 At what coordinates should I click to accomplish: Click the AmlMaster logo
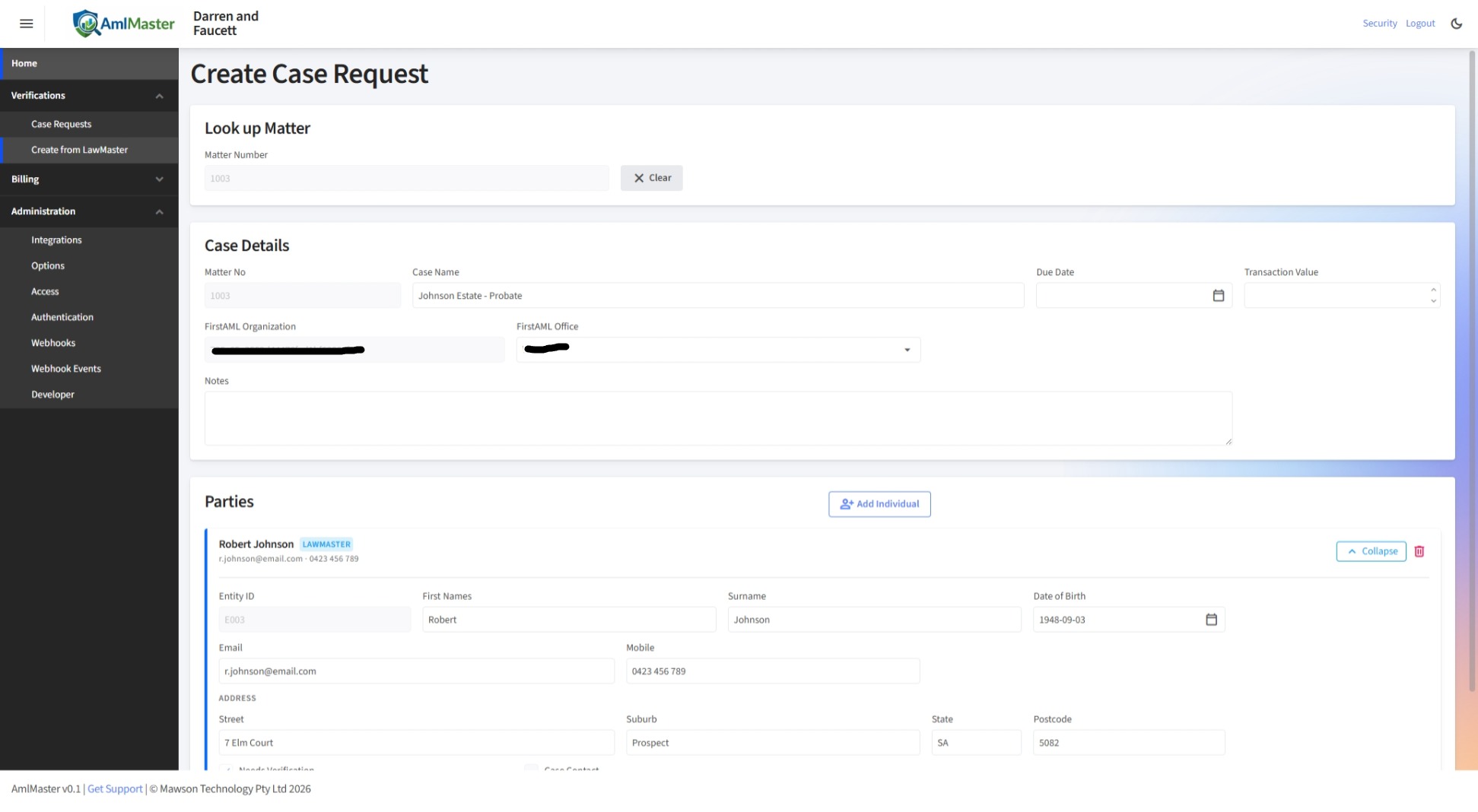point(123,24)
